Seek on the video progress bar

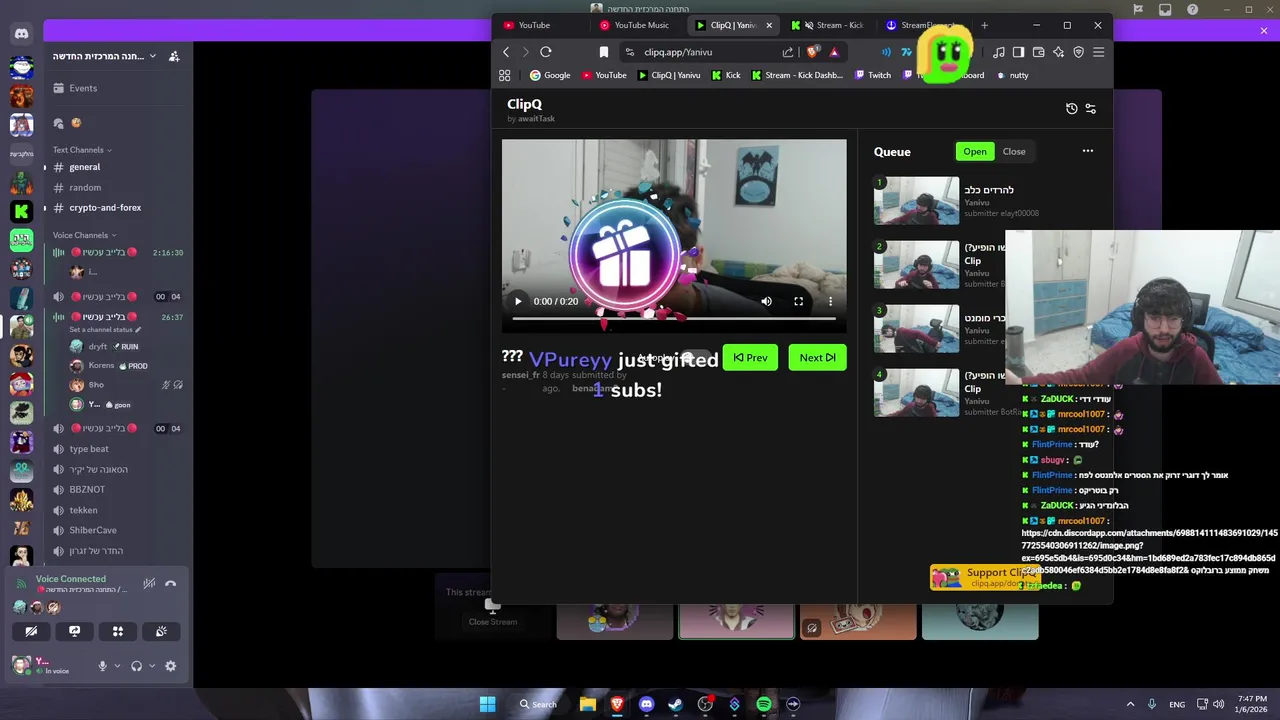pyautogui.click(x=674, y=318)
